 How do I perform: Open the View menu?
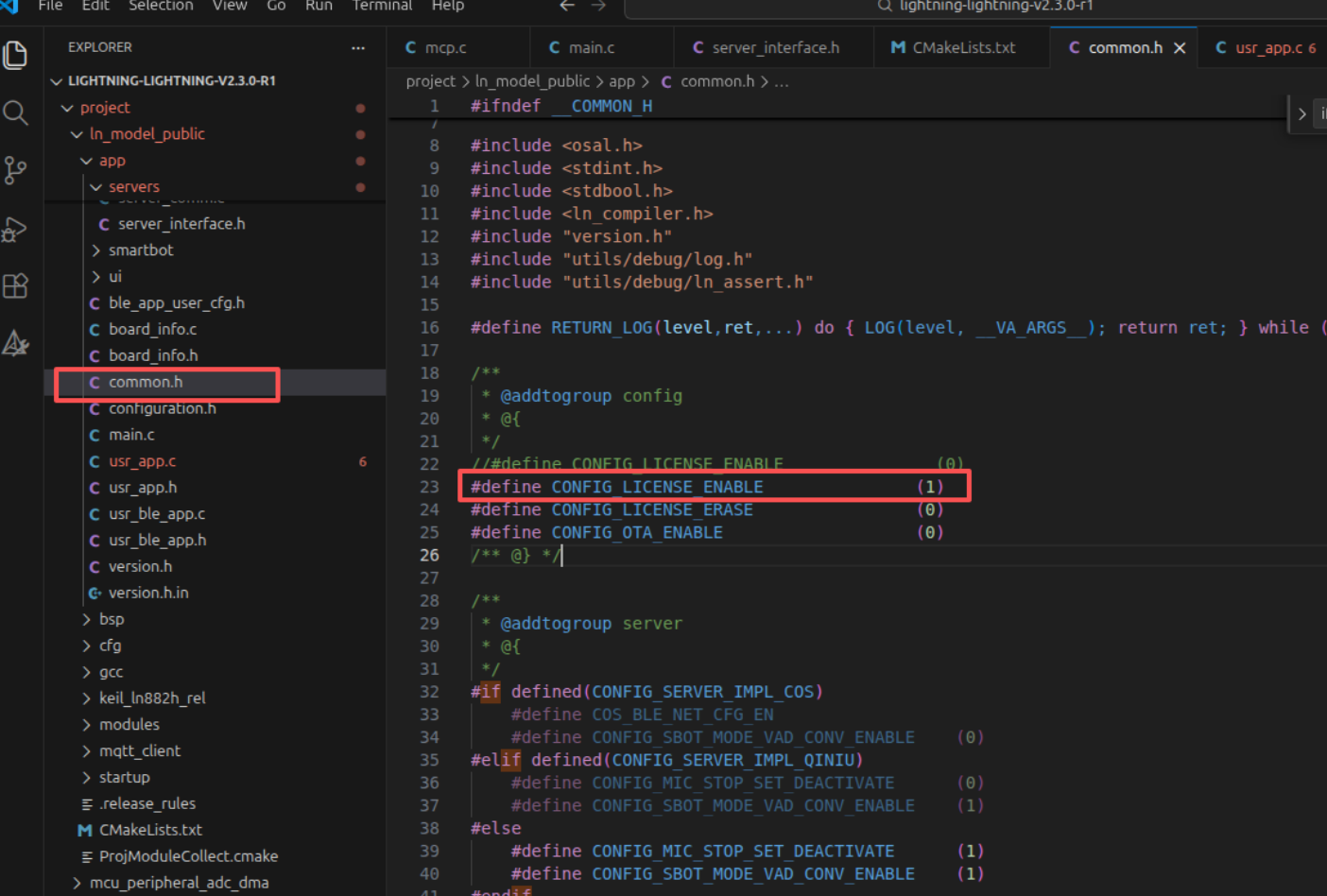pyautogui.click(x=230, y=6)
